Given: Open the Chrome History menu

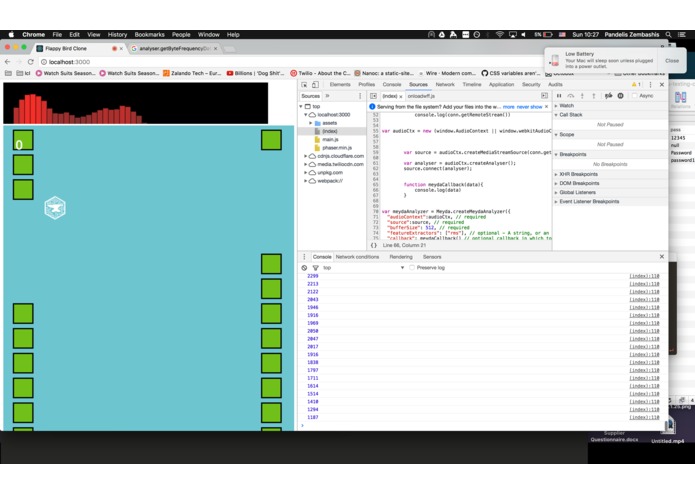Looking at the screenshot, I should 117,35.
